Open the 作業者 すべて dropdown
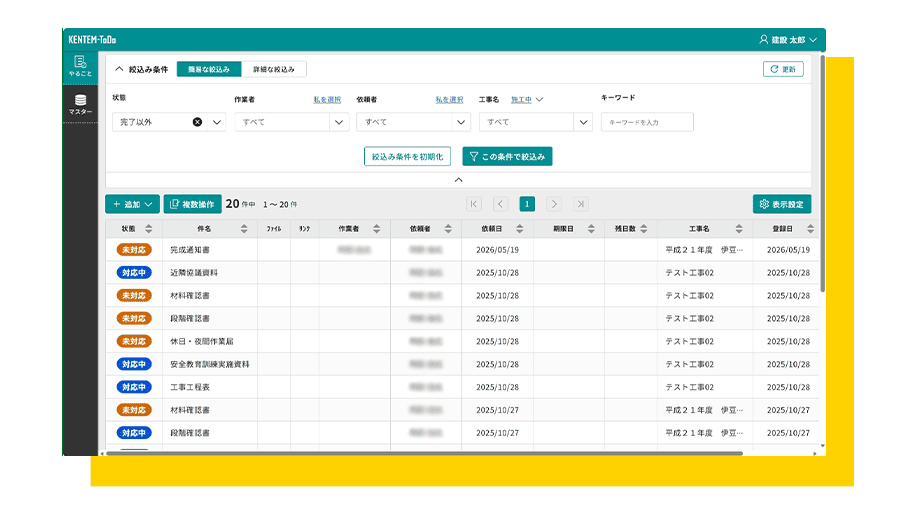Viewport: 916px width, 515px height. (x=292, y=122)
